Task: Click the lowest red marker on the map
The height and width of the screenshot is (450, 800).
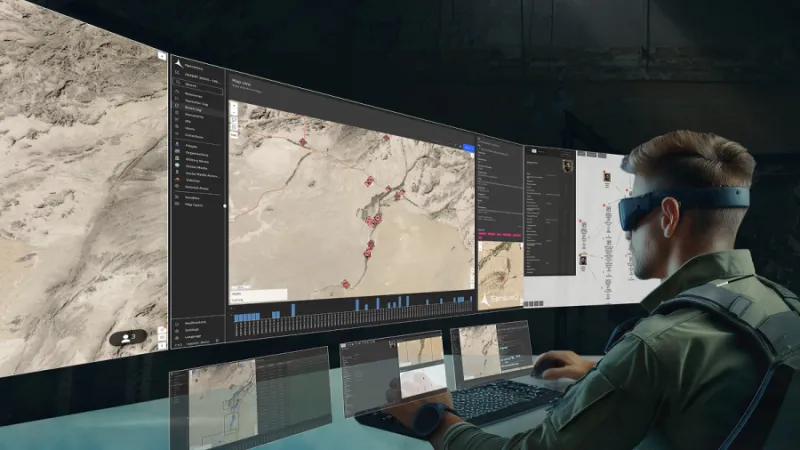Action: point(345,284)
